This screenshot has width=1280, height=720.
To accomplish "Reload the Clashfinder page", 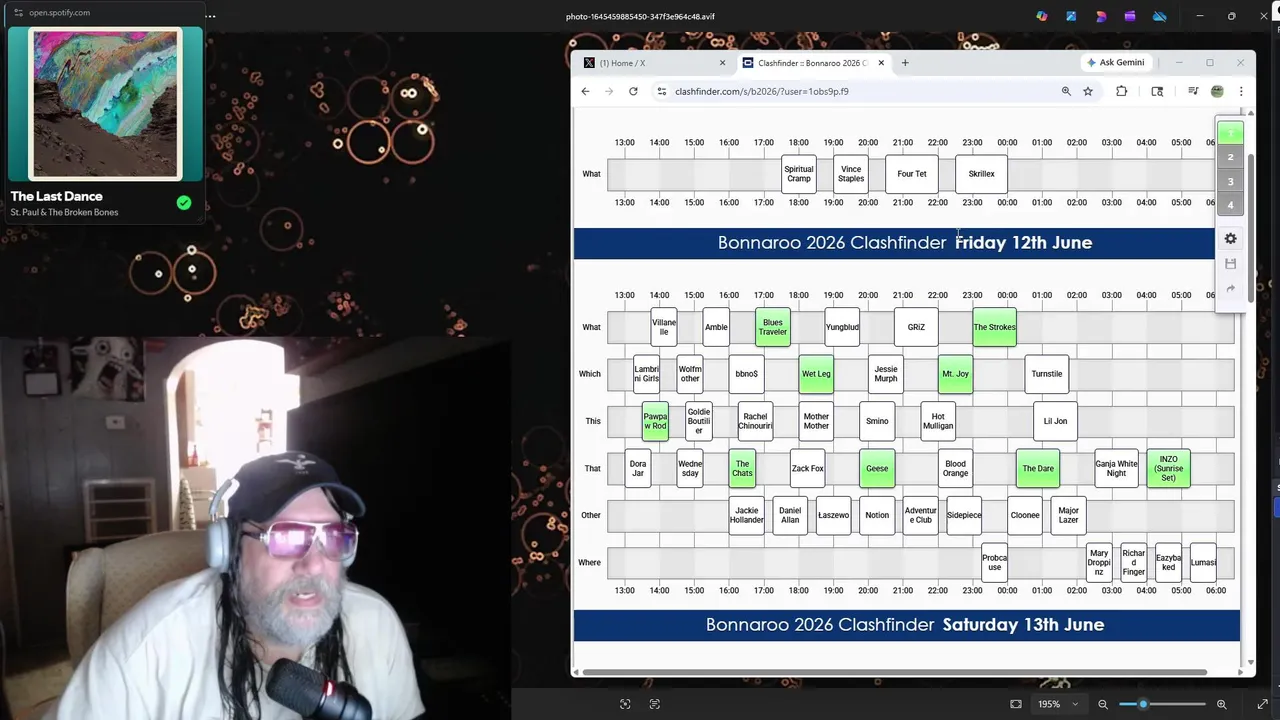I will point(633,91).
